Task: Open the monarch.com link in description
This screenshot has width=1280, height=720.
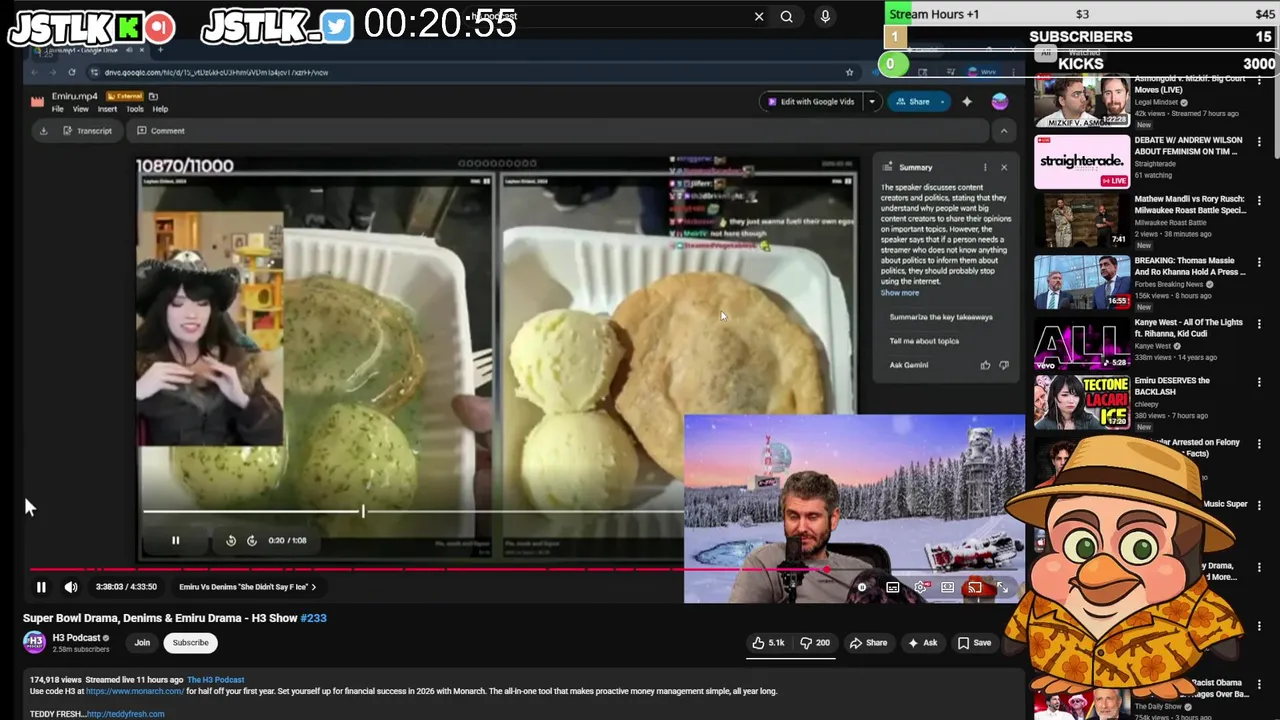Action: pos(134,691)
